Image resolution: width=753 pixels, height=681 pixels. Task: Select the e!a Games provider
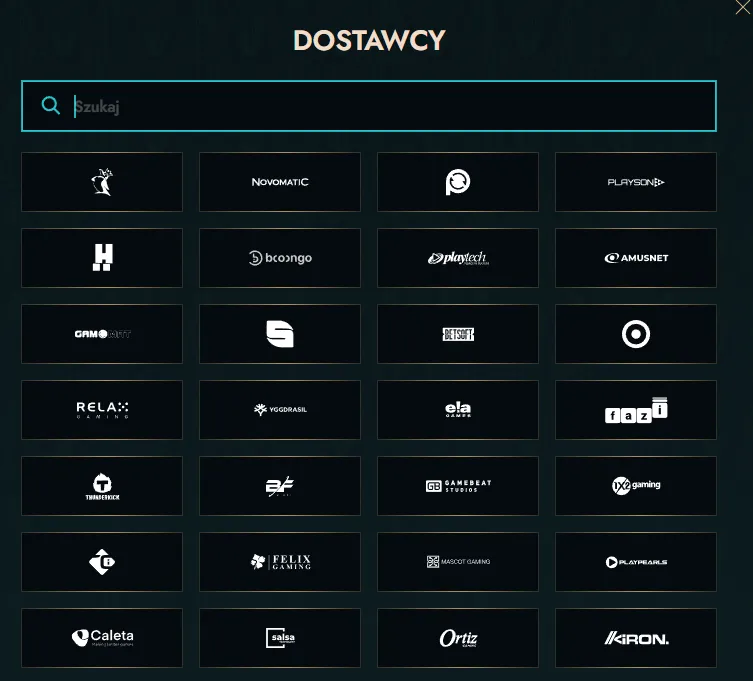(x=458, y=410)
